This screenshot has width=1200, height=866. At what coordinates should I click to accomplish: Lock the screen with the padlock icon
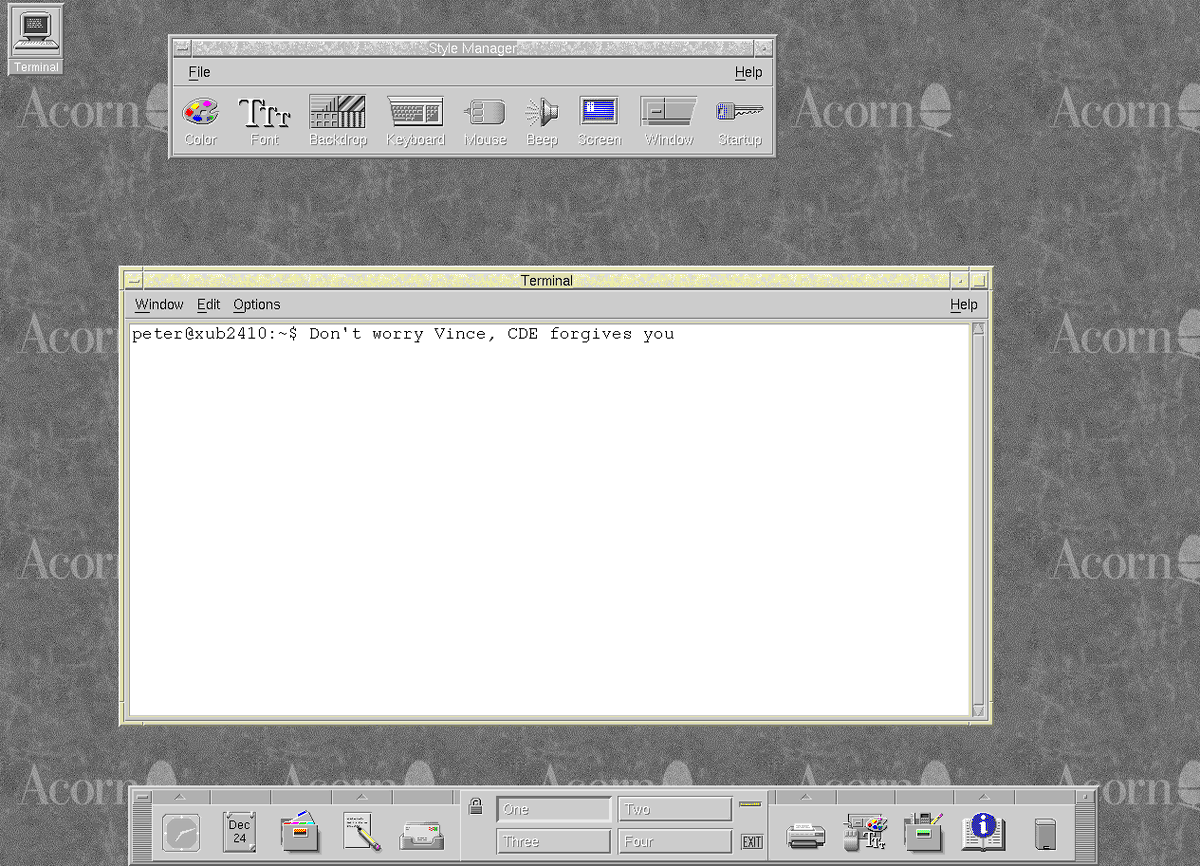coord(476,806)
